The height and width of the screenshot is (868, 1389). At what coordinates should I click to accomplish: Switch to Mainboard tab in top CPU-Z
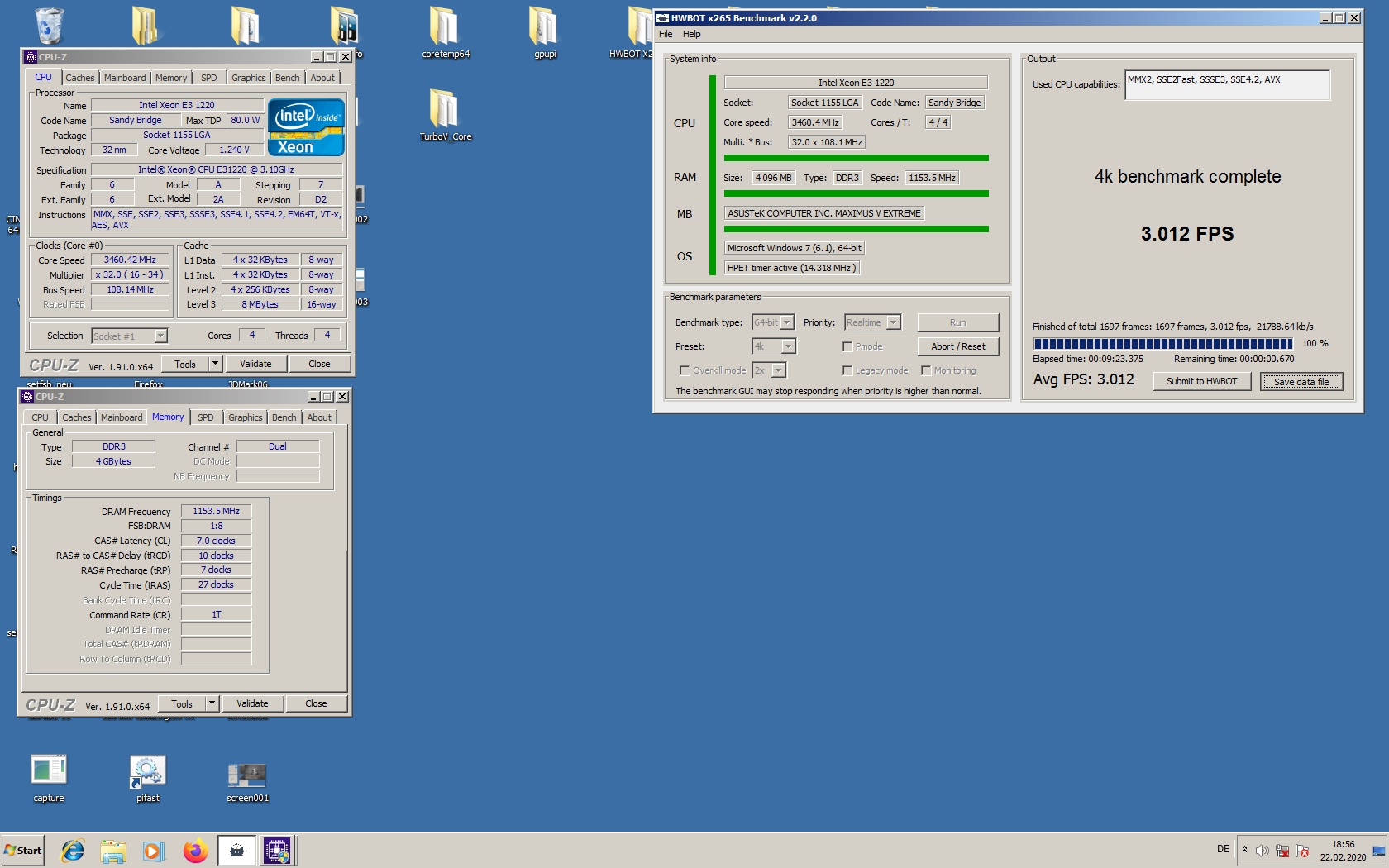coord(125,78)
